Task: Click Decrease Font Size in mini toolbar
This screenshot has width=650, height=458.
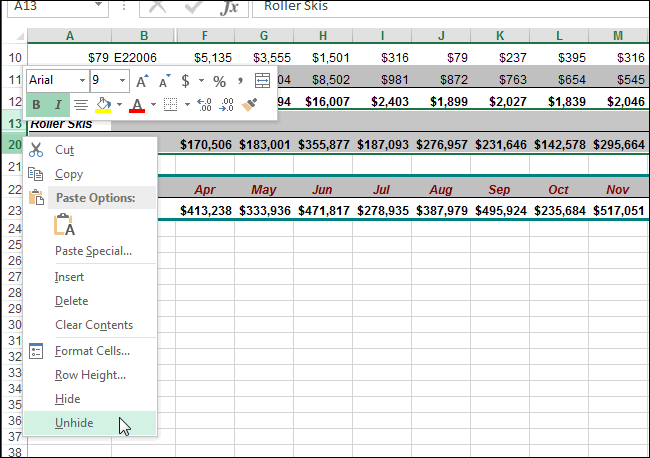Action: tap(165, 80)
